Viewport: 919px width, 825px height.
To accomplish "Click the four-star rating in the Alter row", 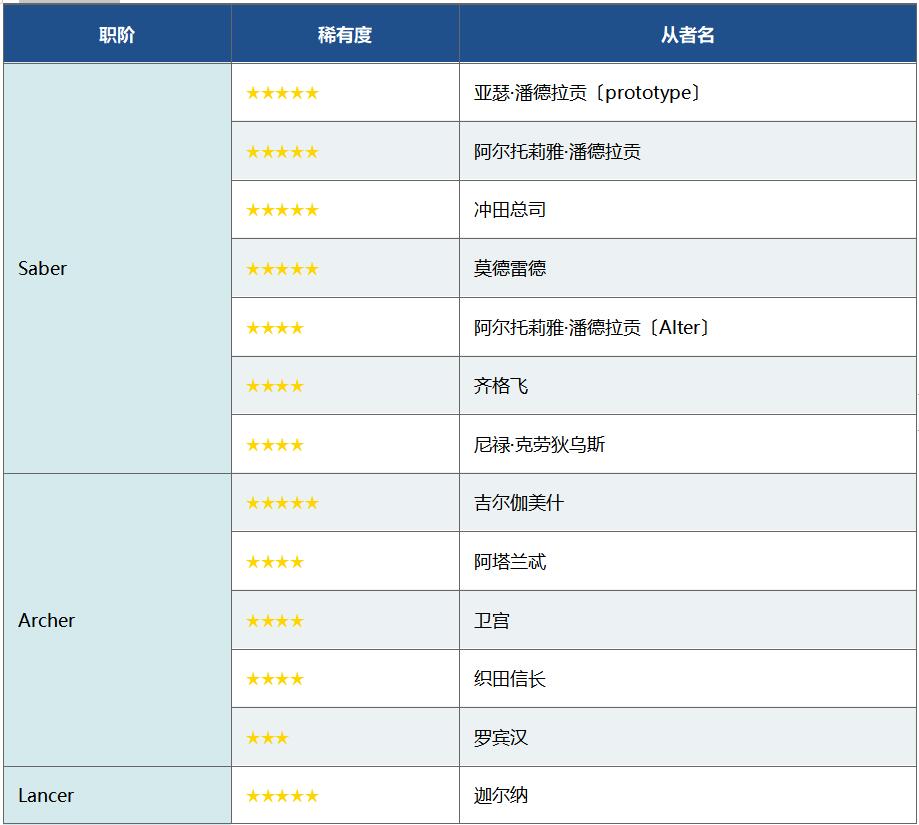I will (275, 328).
